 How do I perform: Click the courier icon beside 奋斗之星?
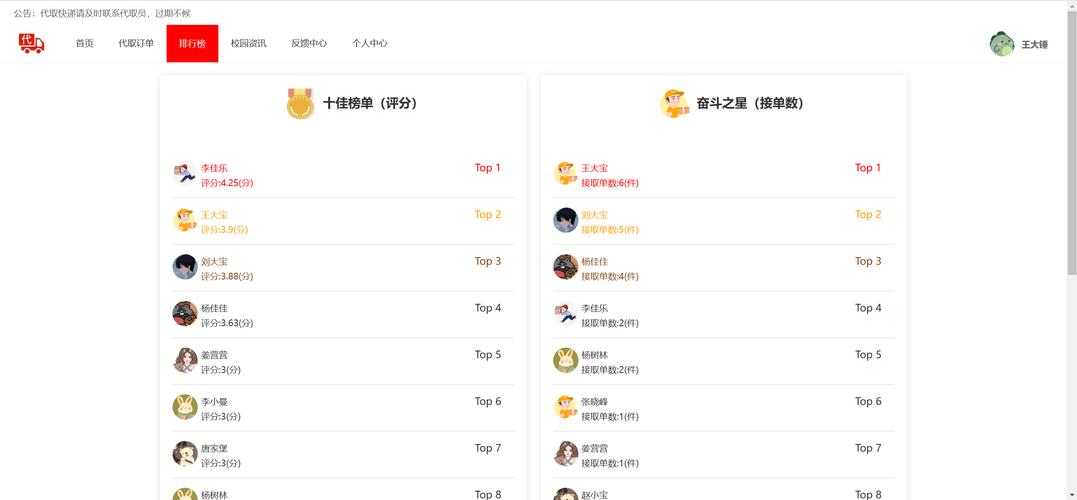(675, 103)
